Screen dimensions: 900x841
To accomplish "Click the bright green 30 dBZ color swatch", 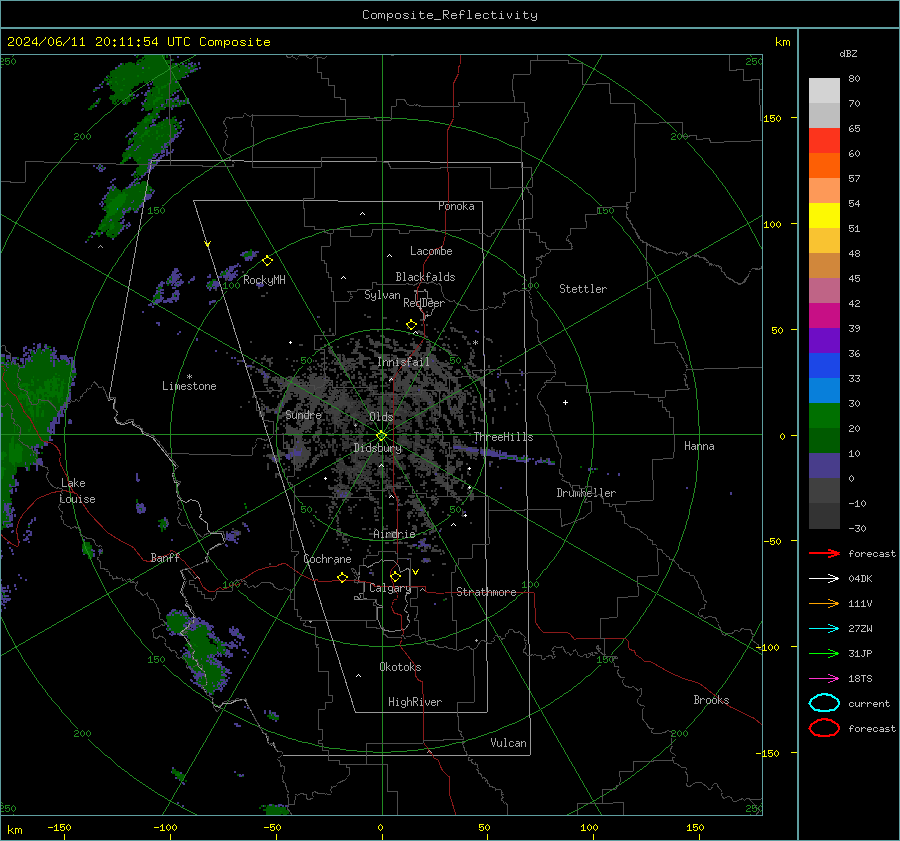I will tap(824, 416).
